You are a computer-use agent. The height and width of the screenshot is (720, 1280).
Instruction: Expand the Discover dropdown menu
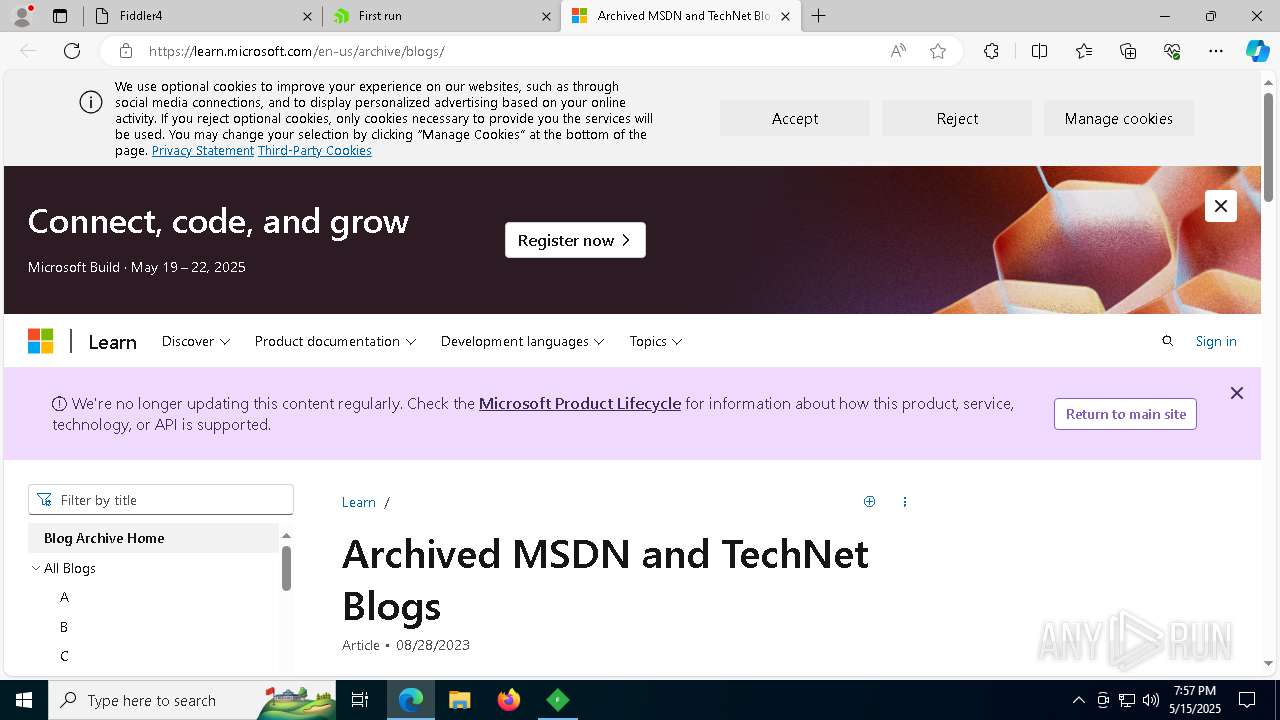[x=196, y=341]
